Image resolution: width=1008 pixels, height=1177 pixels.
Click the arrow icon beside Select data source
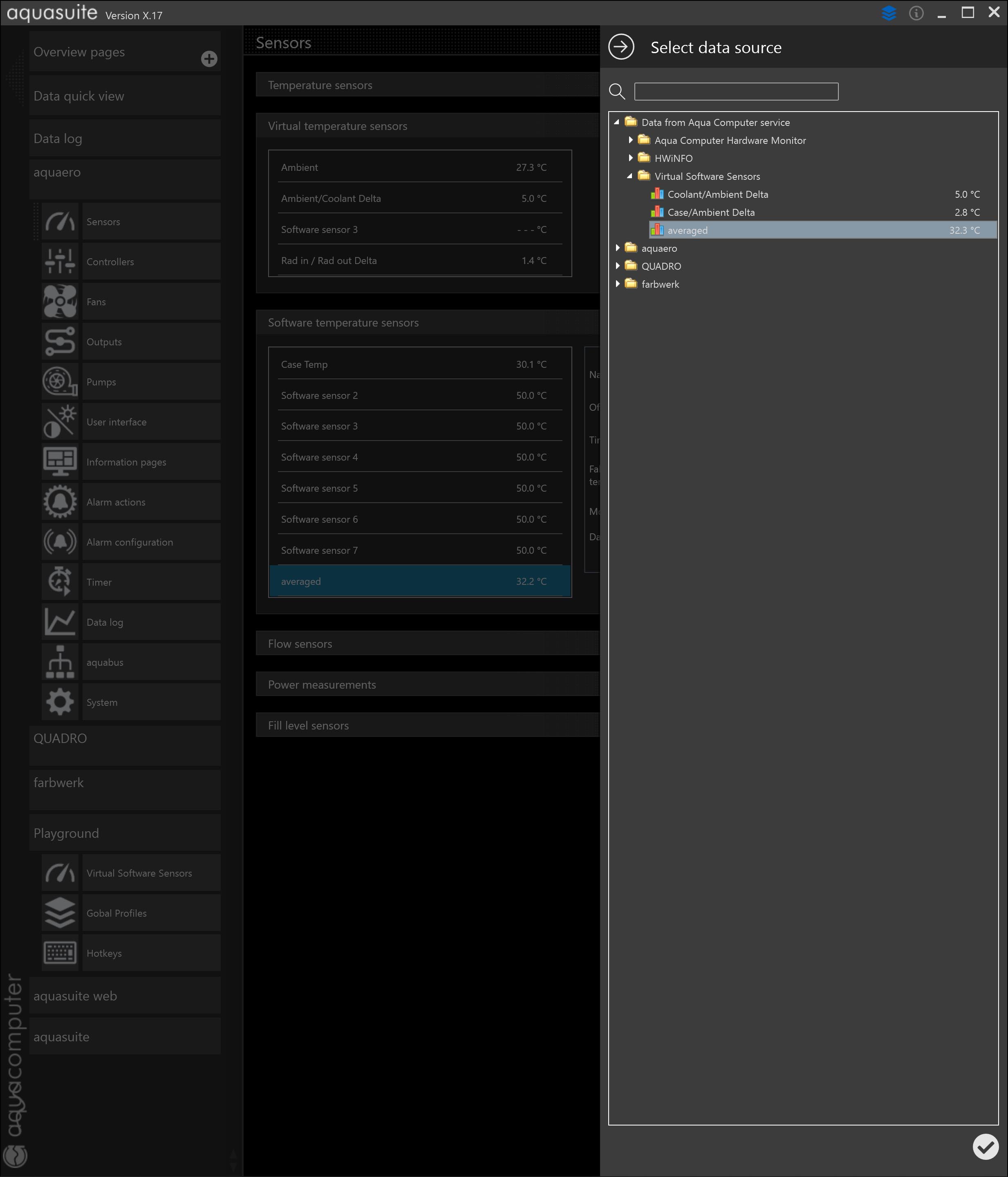click(x=621, y=47)
